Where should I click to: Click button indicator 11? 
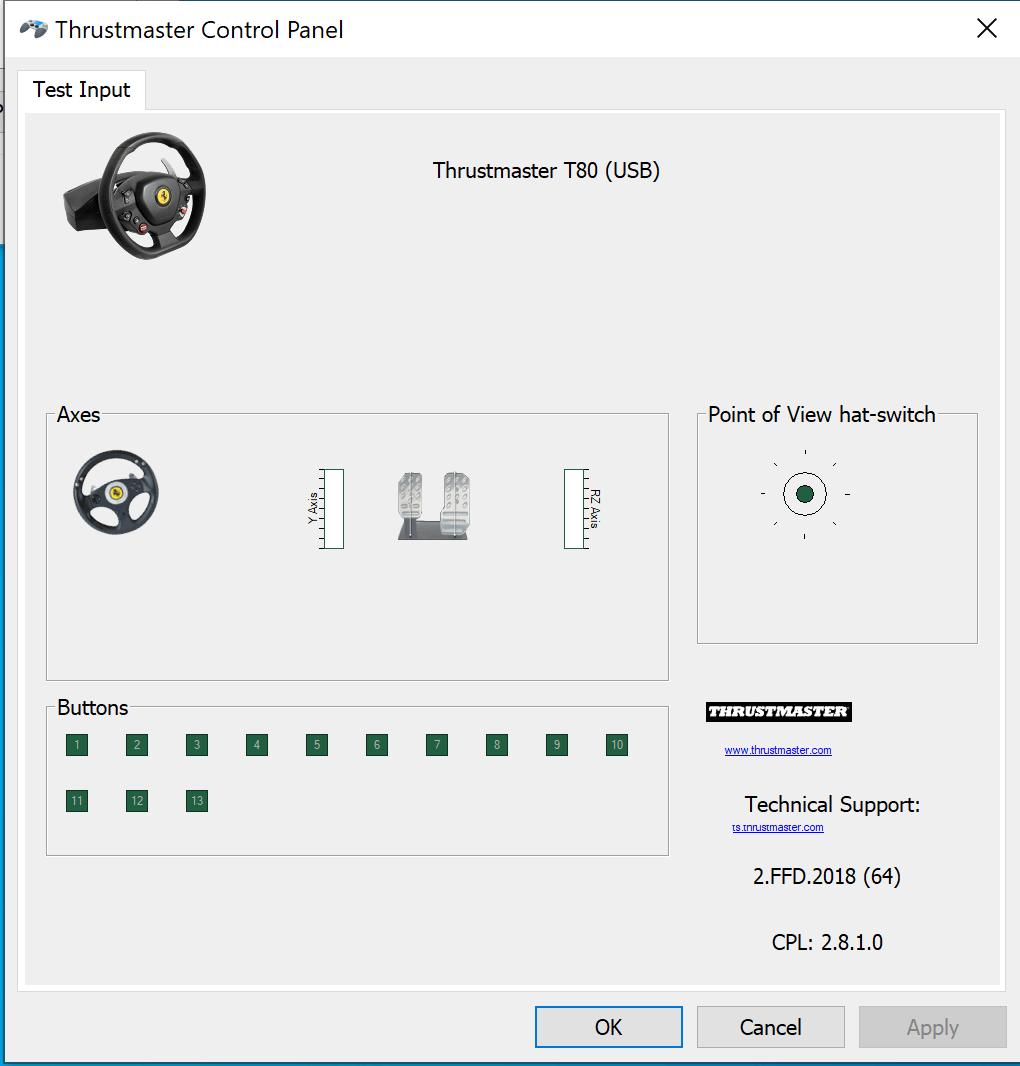pos(77,800)
